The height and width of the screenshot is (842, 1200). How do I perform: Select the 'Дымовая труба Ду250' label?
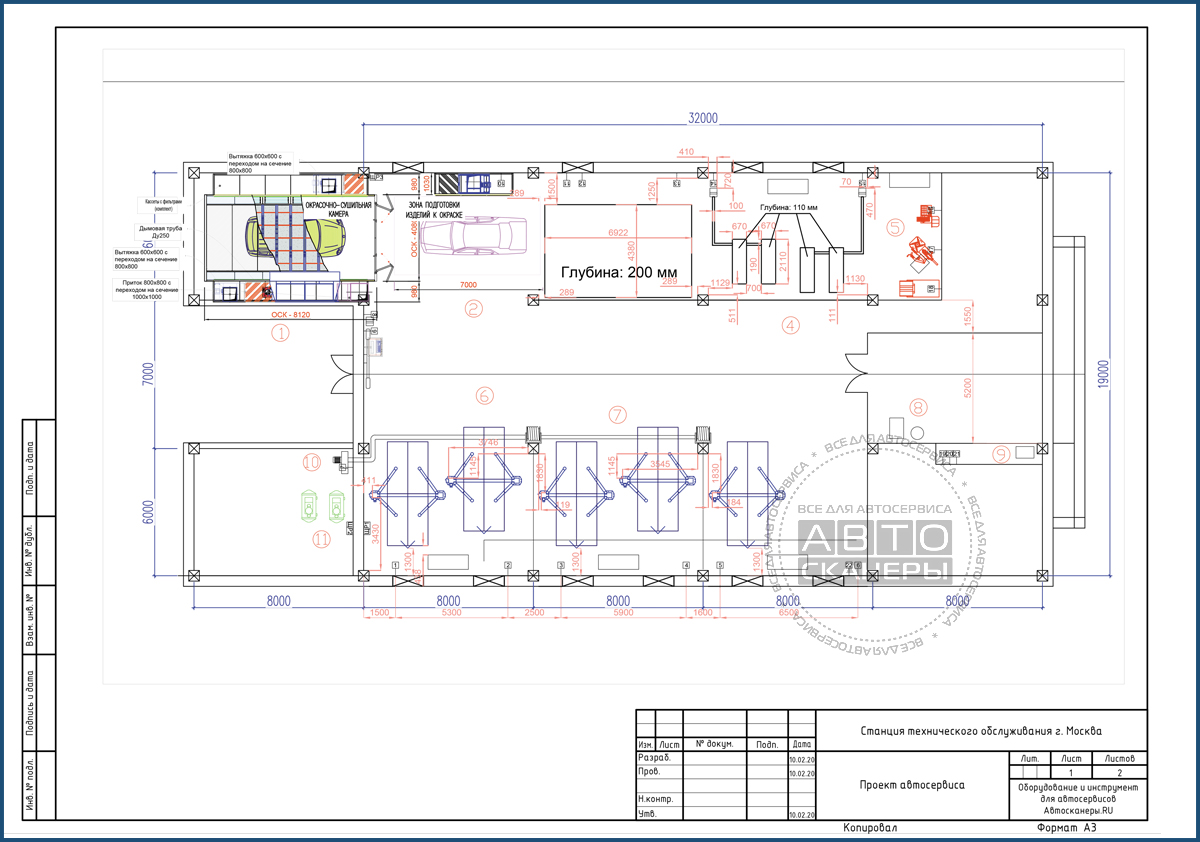[x=160, y=231]
